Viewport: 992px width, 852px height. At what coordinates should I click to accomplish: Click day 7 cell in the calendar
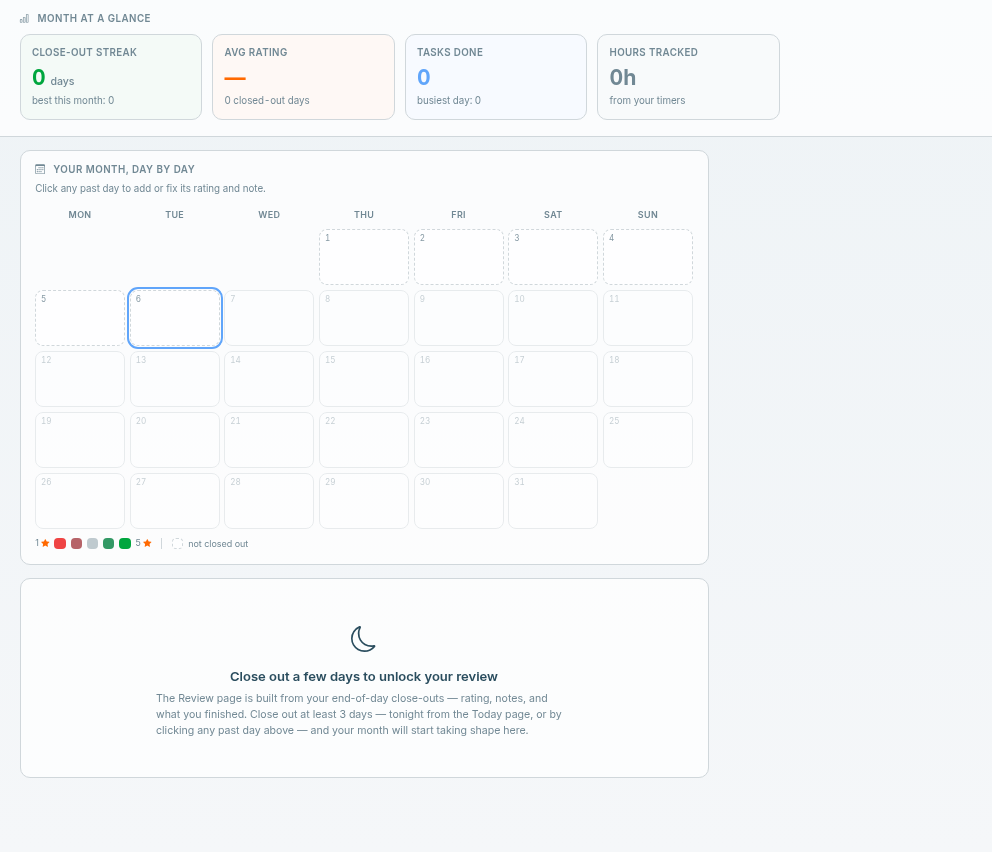point(269,318)
